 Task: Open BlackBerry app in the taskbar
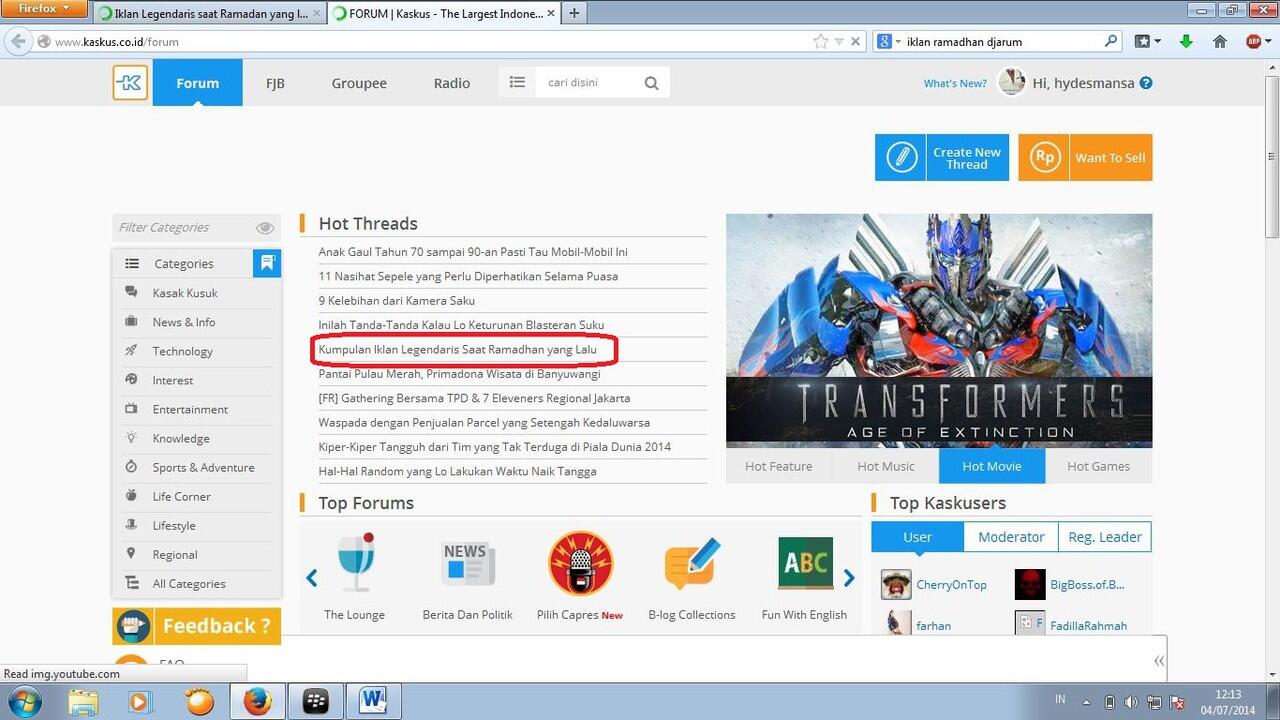(315, 701)
